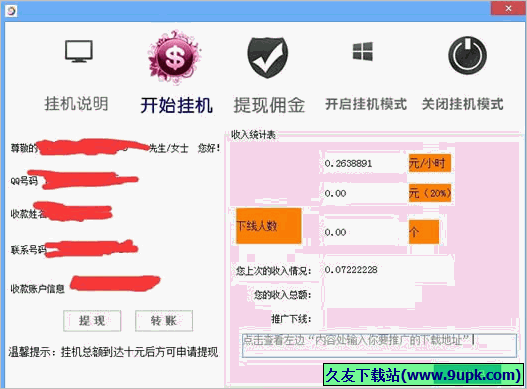Click the 收款账户信息 label

[x=37, y=289]
